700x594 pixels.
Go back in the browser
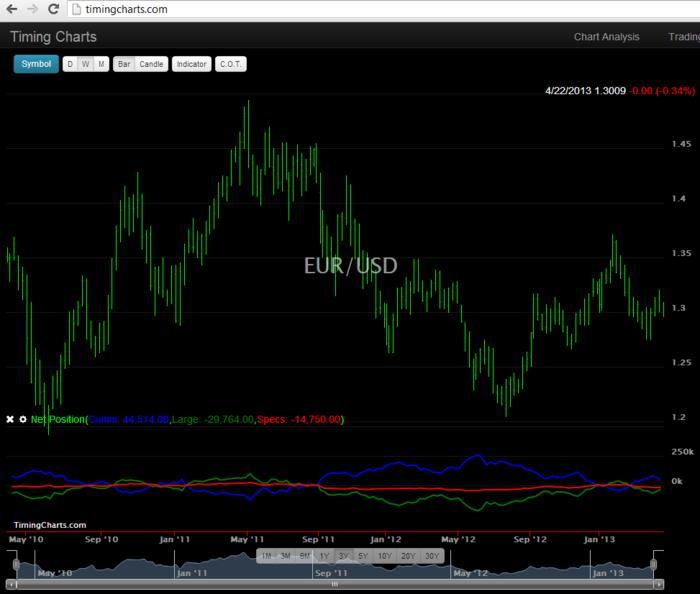point(12,9)
